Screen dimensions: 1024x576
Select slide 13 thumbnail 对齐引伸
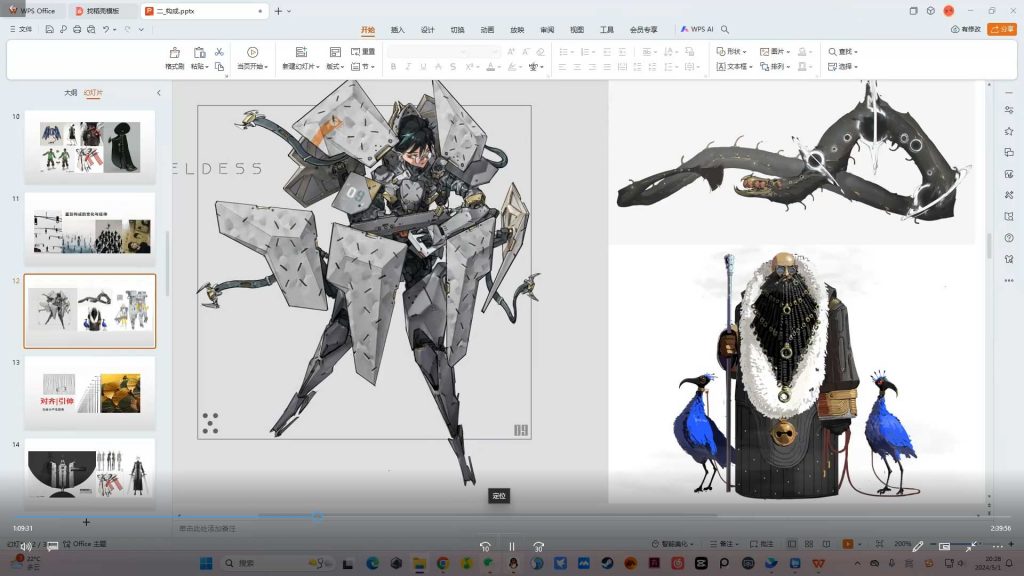[90, 393]
